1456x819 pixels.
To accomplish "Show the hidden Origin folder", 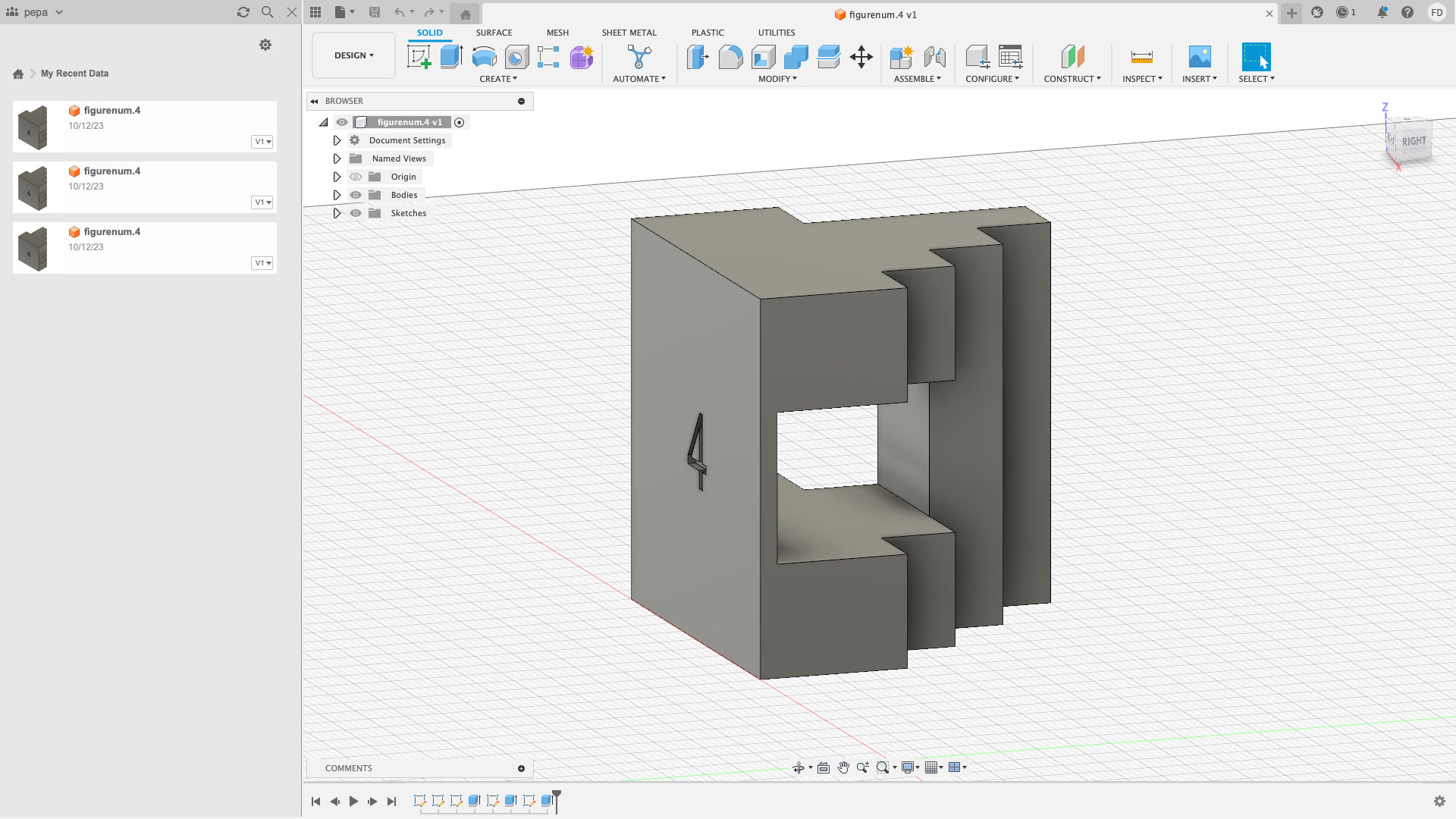I will pos(356,177).
